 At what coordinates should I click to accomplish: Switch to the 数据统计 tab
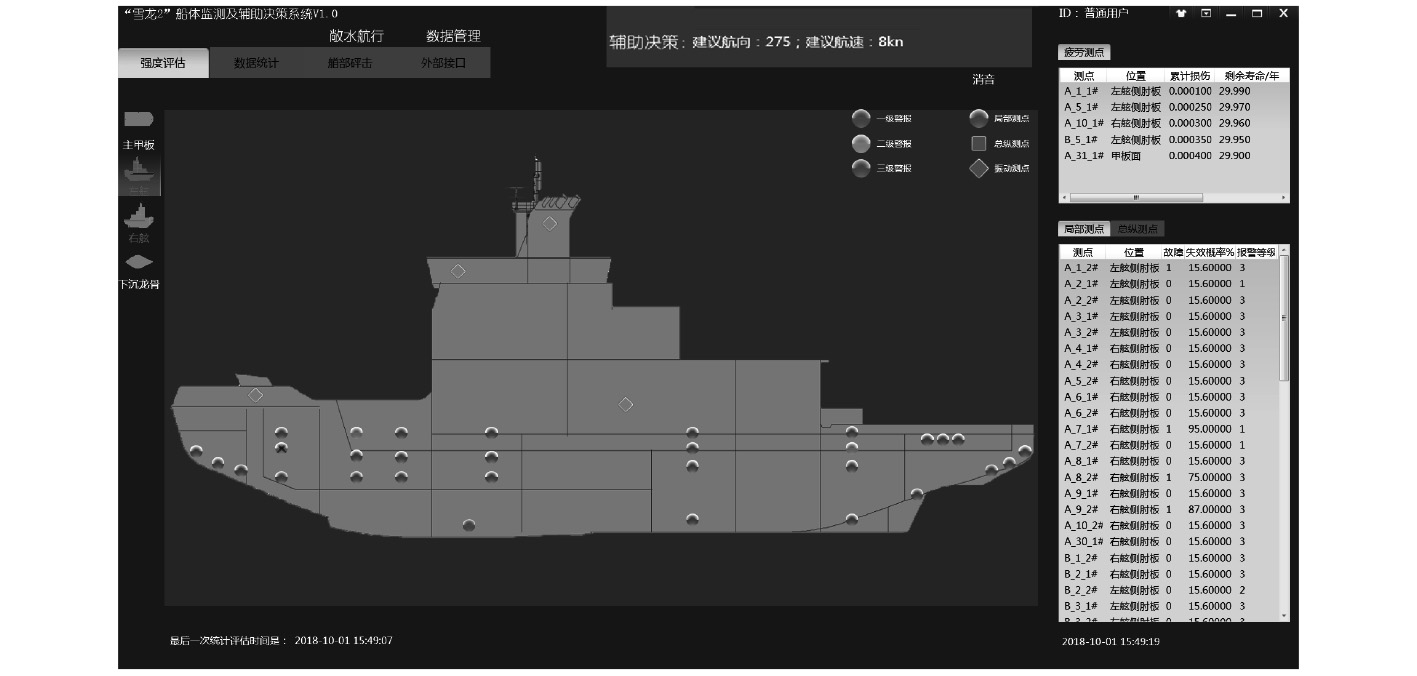click(256, 63)
